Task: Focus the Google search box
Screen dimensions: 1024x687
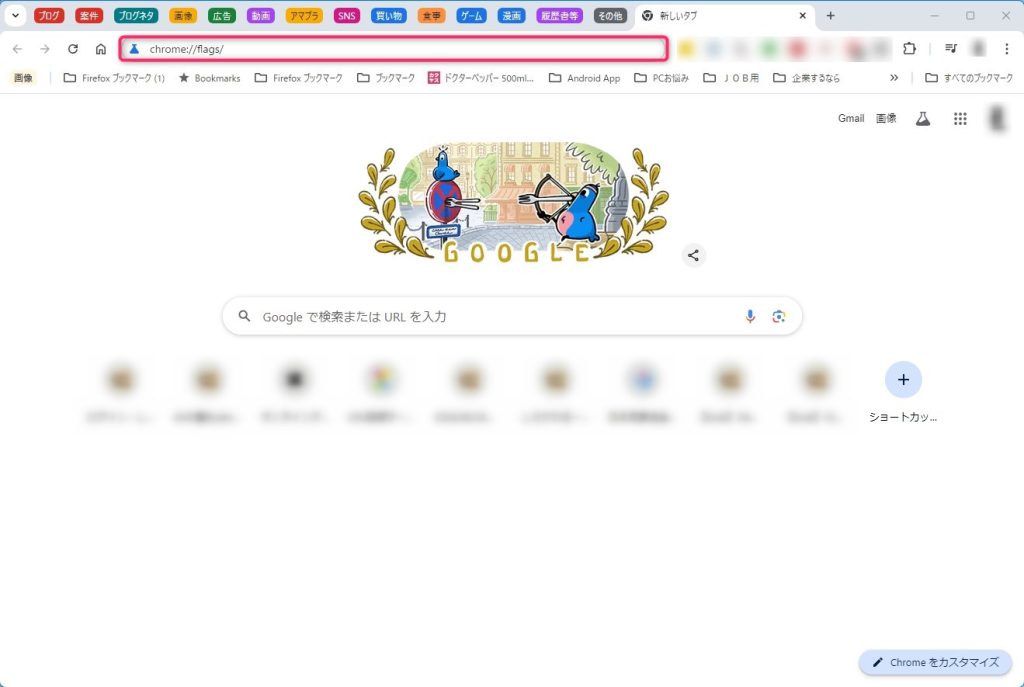Action: tap(512, 317)
